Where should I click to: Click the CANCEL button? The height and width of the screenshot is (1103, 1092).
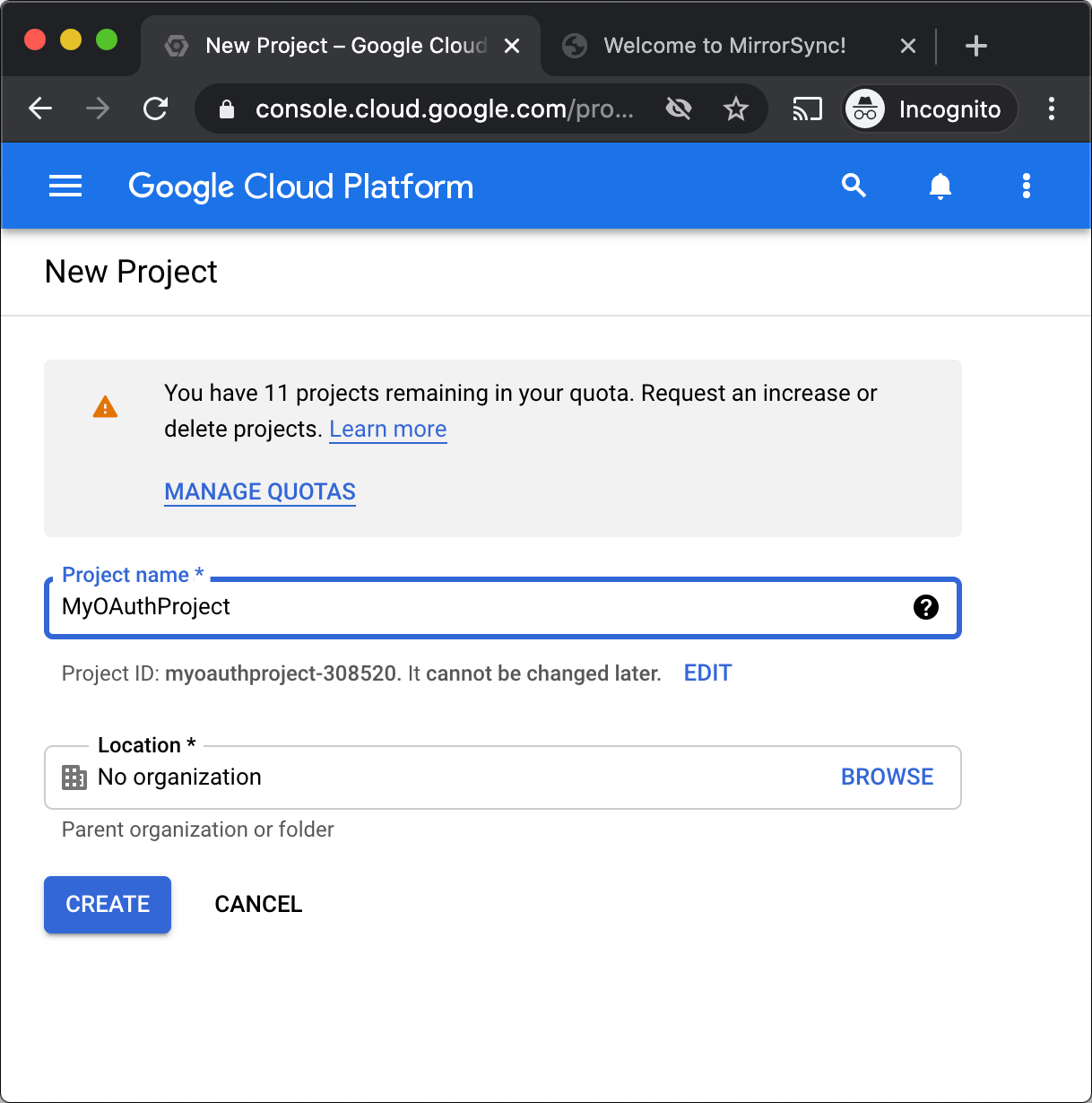(258, 904)
